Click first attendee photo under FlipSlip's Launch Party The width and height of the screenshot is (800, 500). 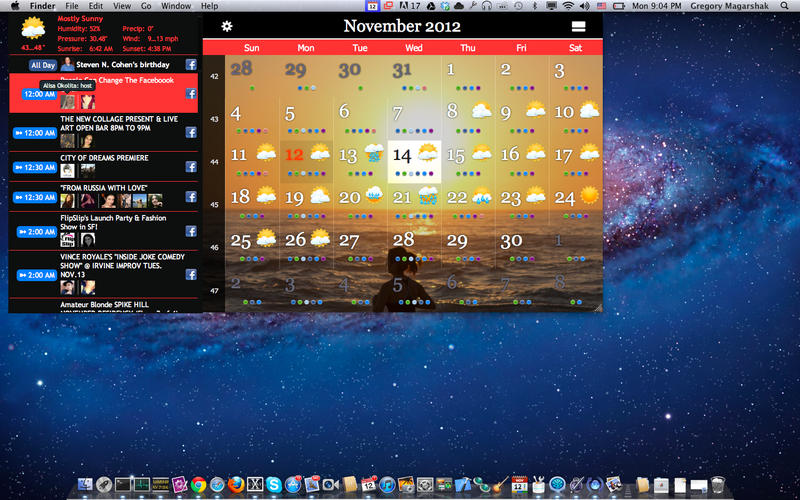point(67,240)
